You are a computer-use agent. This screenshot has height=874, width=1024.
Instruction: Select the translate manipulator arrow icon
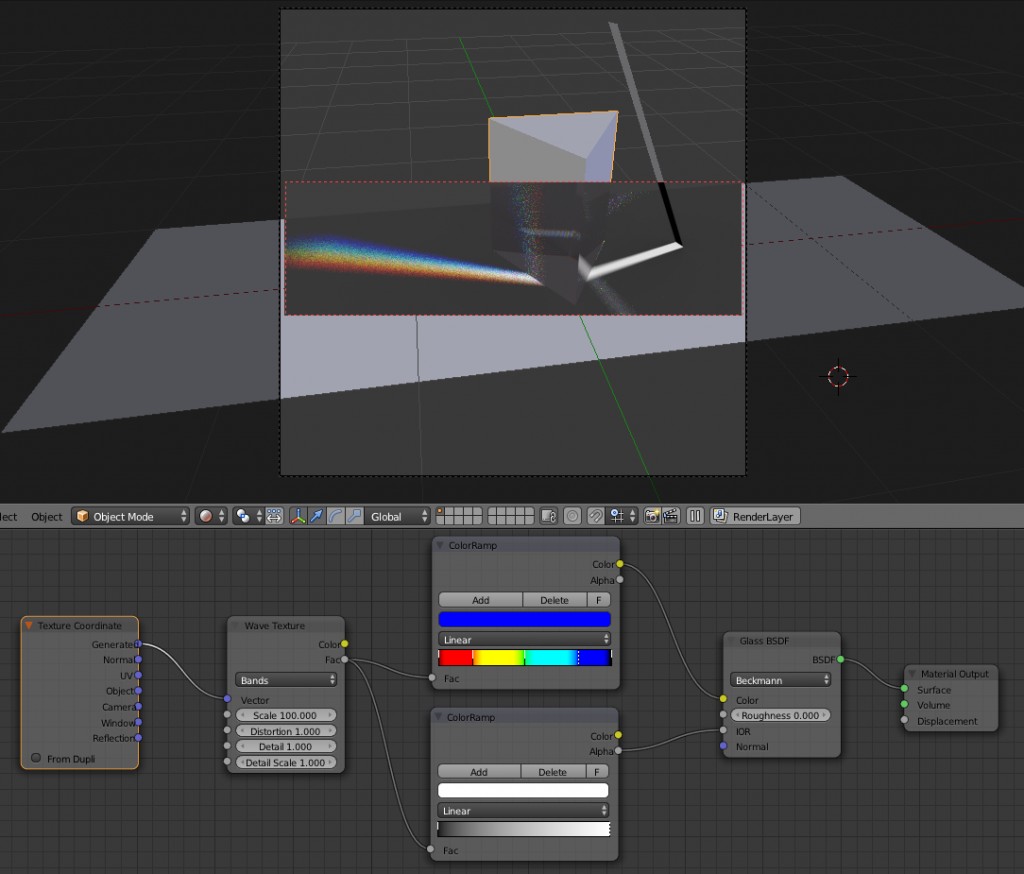coord(317,516)
